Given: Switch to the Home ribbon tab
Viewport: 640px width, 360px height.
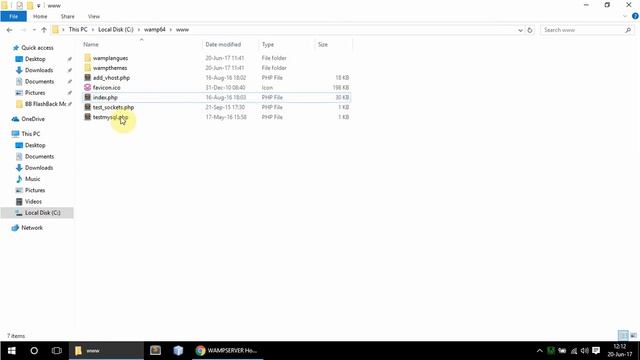Looking at the screenshot, I should [x=40, y=16].
